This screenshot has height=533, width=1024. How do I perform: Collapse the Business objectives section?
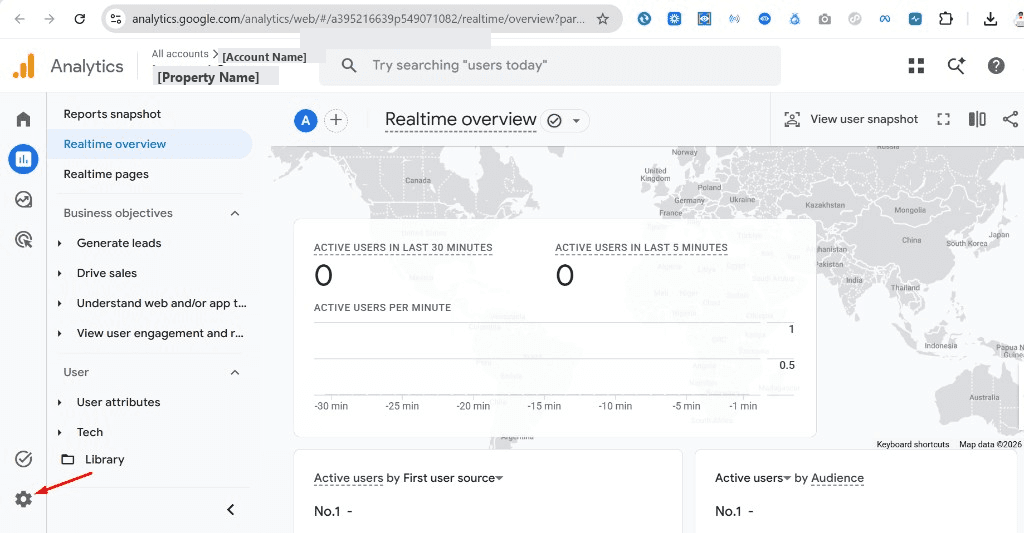tap(235, 214)
